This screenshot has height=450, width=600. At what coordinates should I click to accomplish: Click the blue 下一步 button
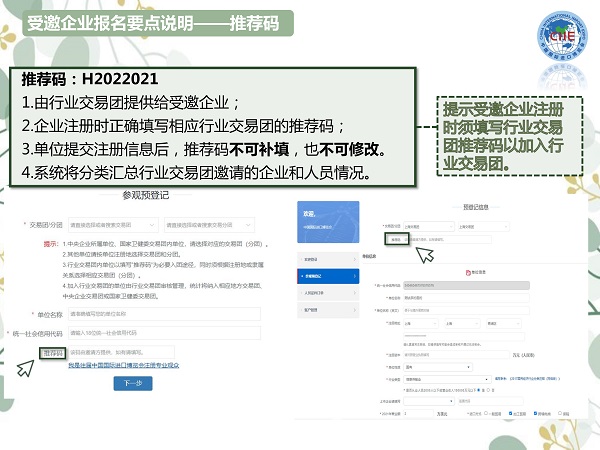[133, 384]
